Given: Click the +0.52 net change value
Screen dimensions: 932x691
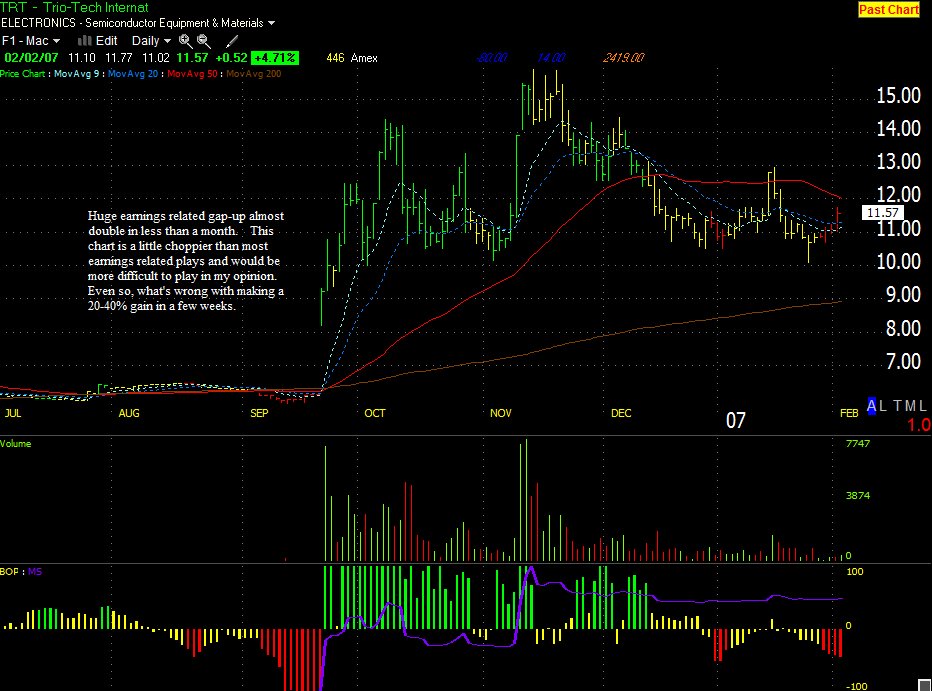Looking at the screenshot, I should point(231,58).
